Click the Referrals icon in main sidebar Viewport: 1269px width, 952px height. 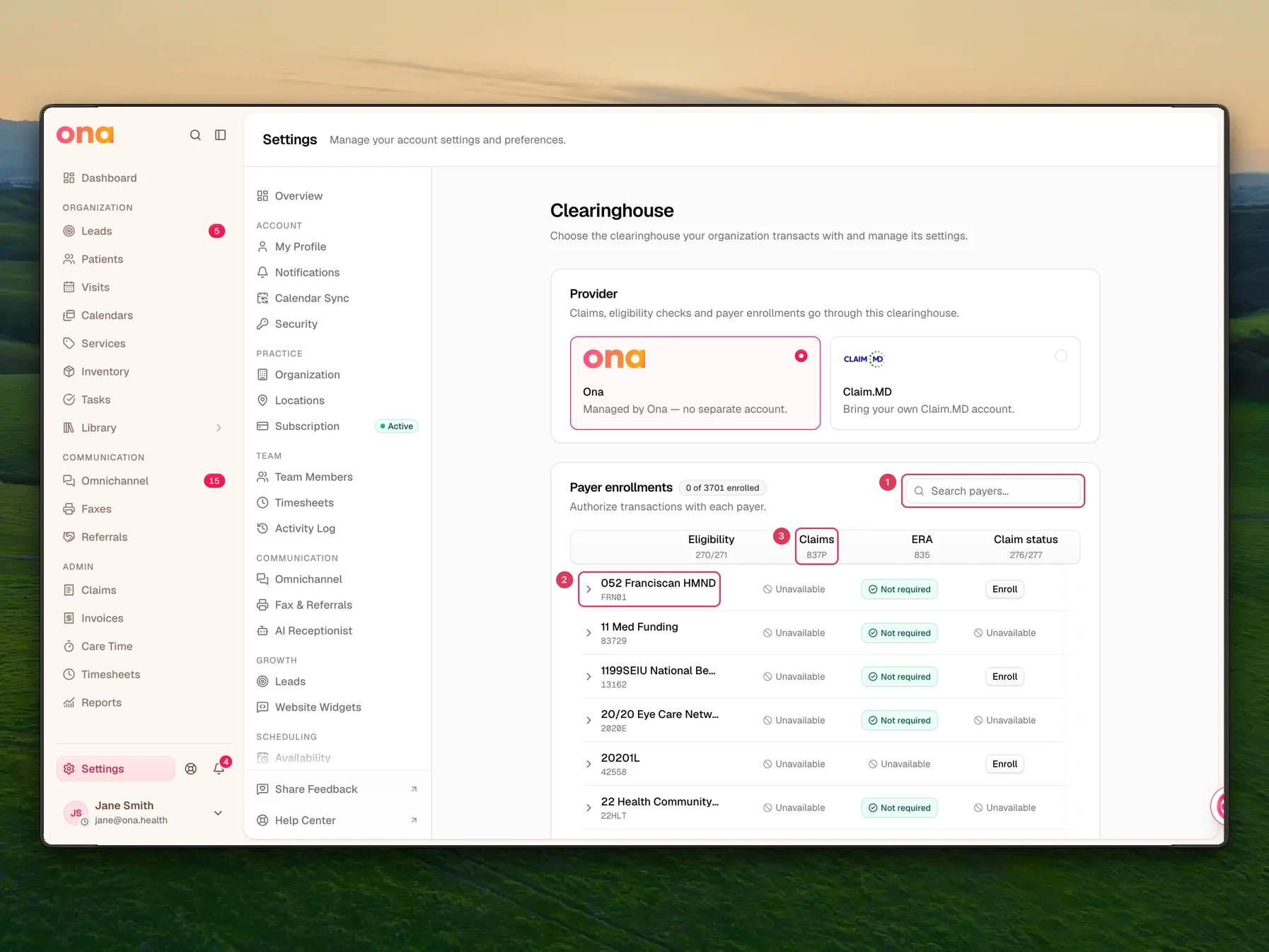[x=69, y=537]
